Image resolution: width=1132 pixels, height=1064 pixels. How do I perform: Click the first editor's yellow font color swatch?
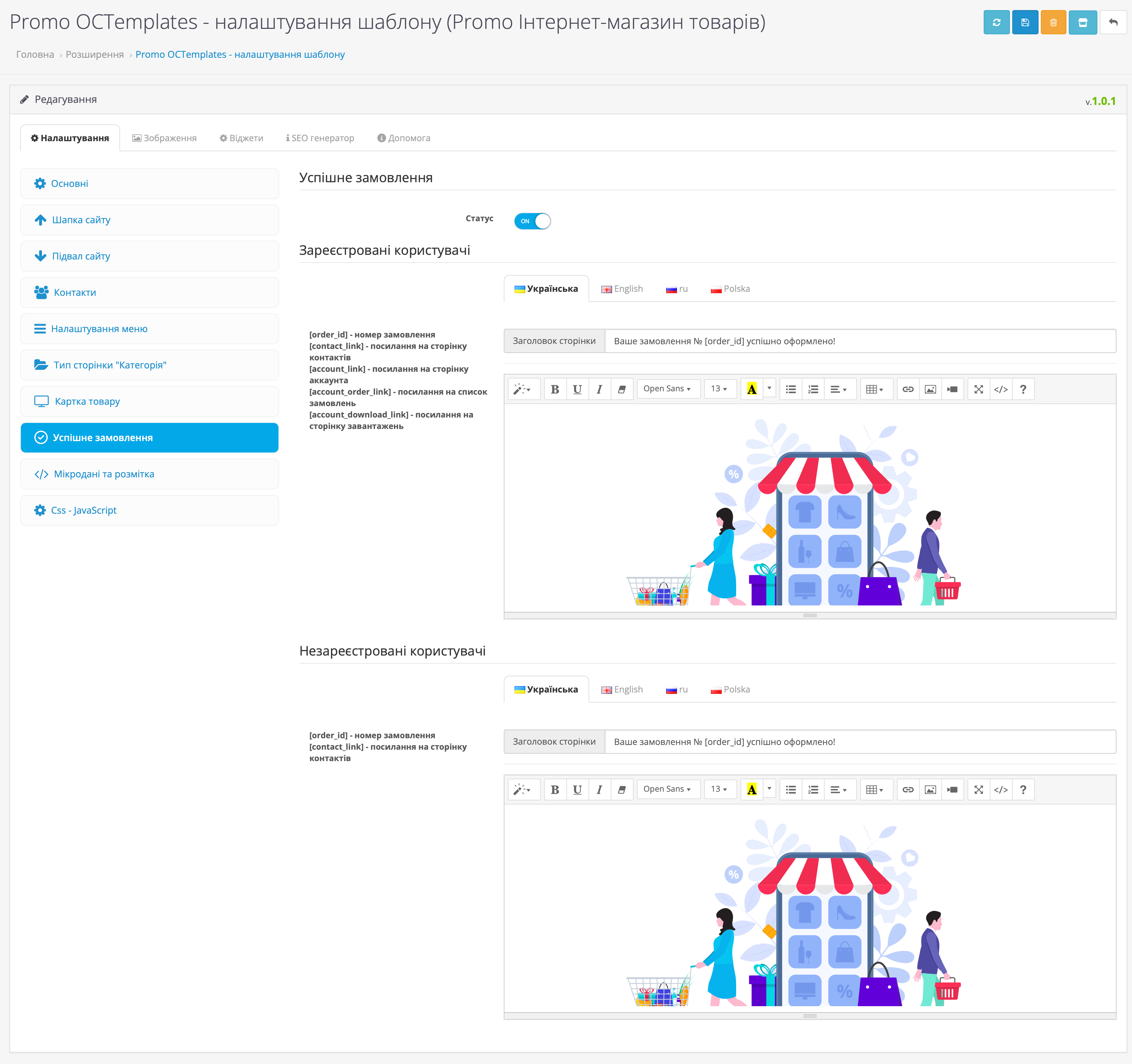pos(752,389)
